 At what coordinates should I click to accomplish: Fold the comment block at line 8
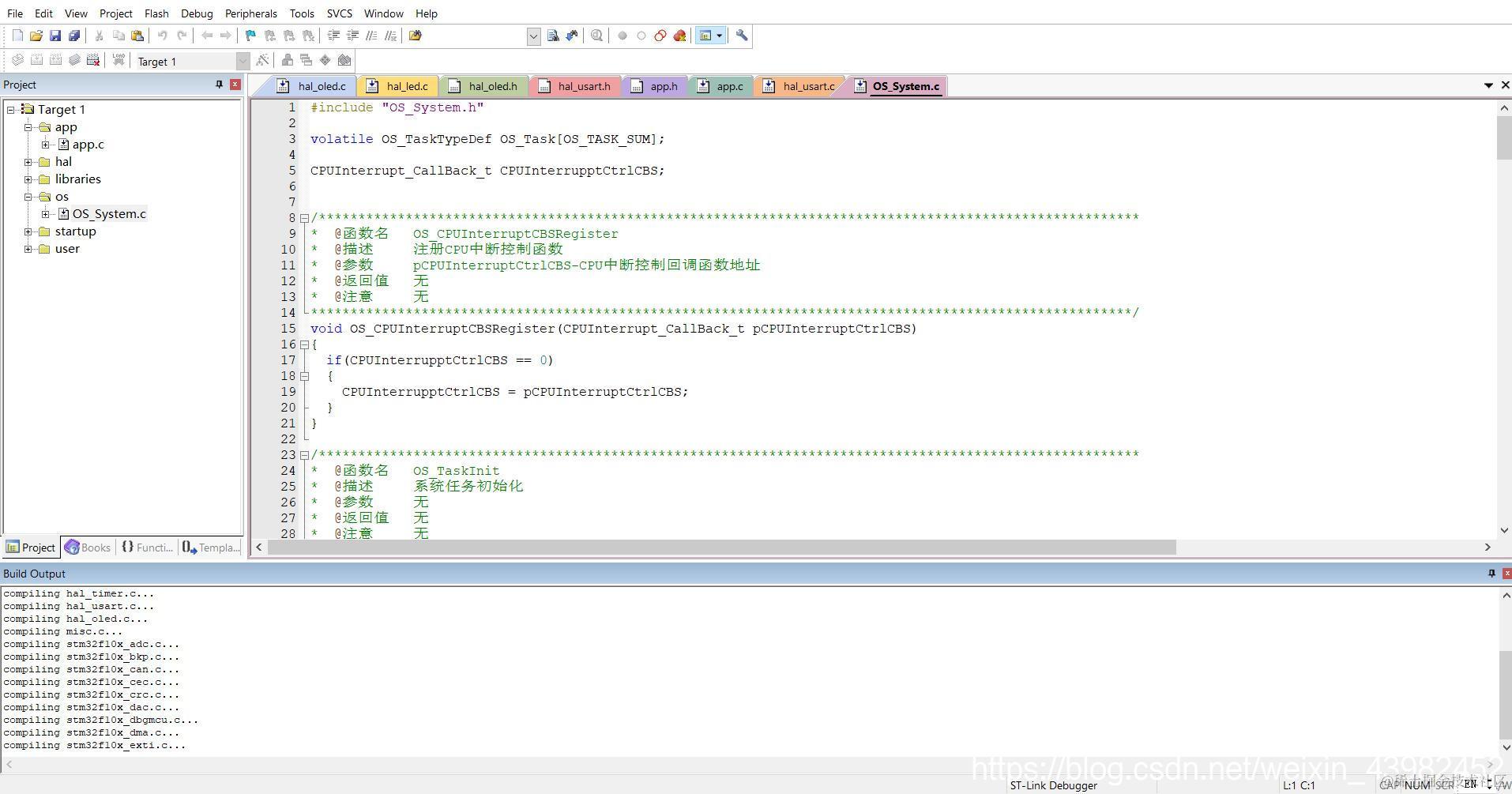pos(304,218)
